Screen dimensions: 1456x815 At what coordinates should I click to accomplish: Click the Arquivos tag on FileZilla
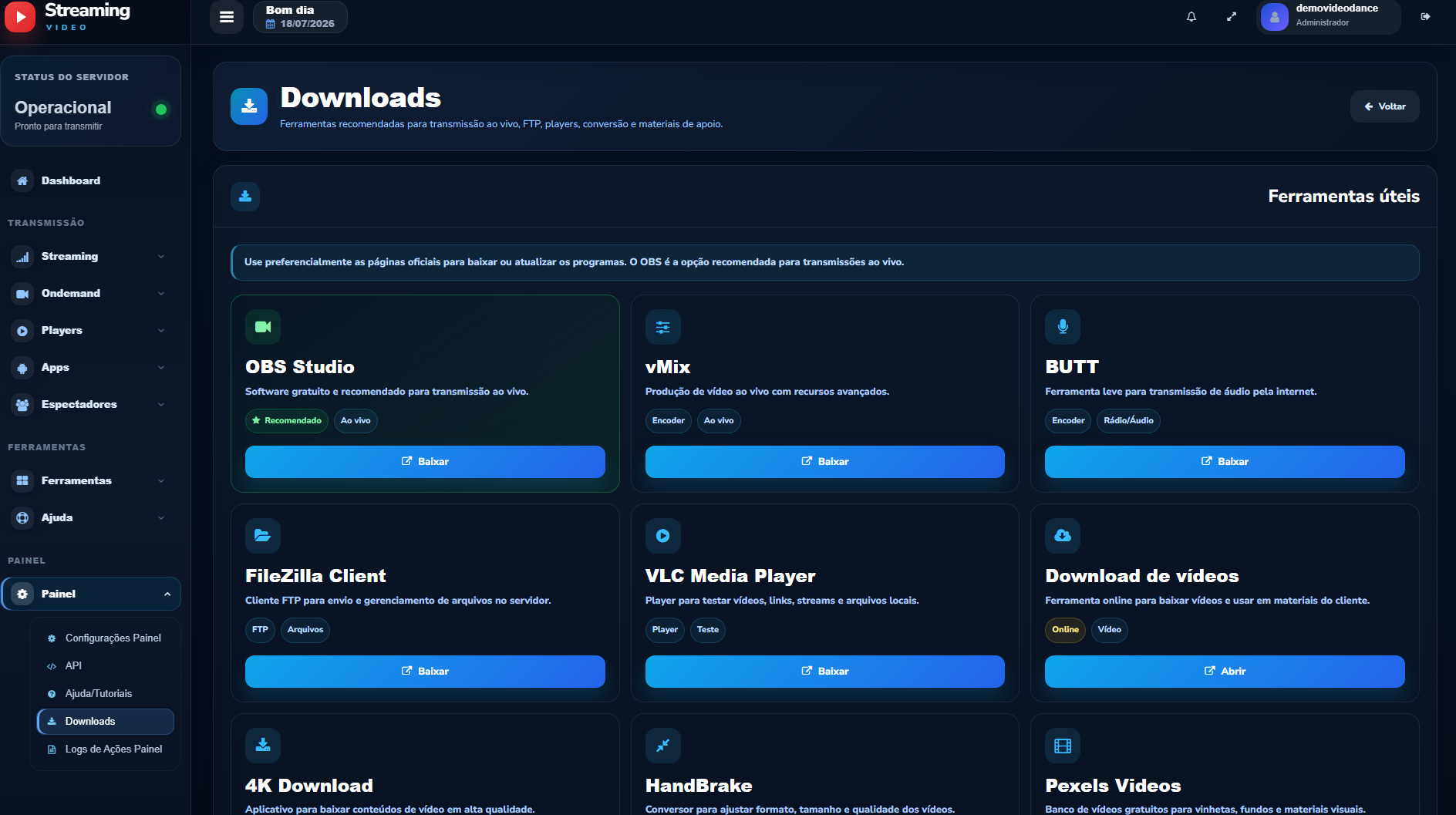click(x=305, y=629)
